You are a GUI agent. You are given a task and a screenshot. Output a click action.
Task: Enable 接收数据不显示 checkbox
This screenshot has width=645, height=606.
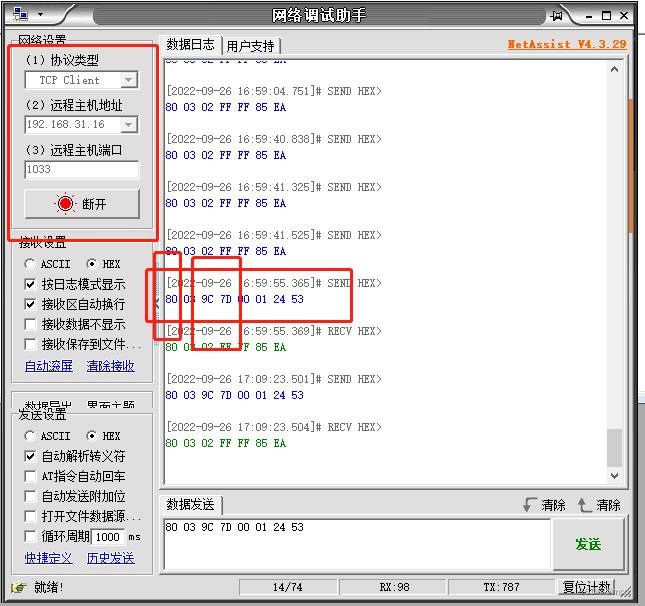pyautogui.click(x=30, y=325)
